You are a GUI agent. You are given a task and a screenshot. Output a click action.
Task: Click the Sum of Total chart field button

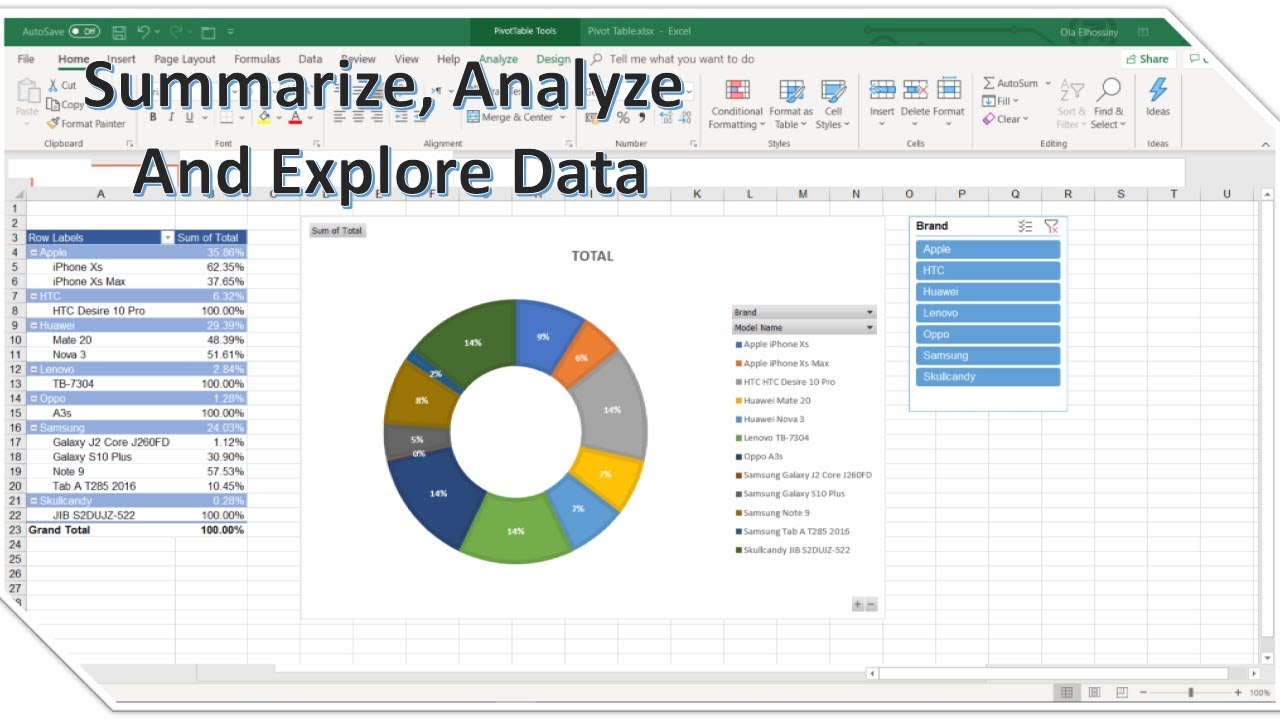coord(337,231)
